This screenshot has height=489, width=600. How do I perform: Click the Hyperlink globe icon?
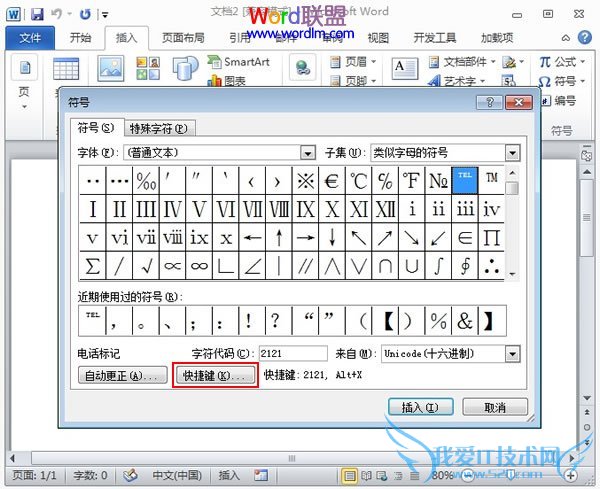[x=303, y=67]
